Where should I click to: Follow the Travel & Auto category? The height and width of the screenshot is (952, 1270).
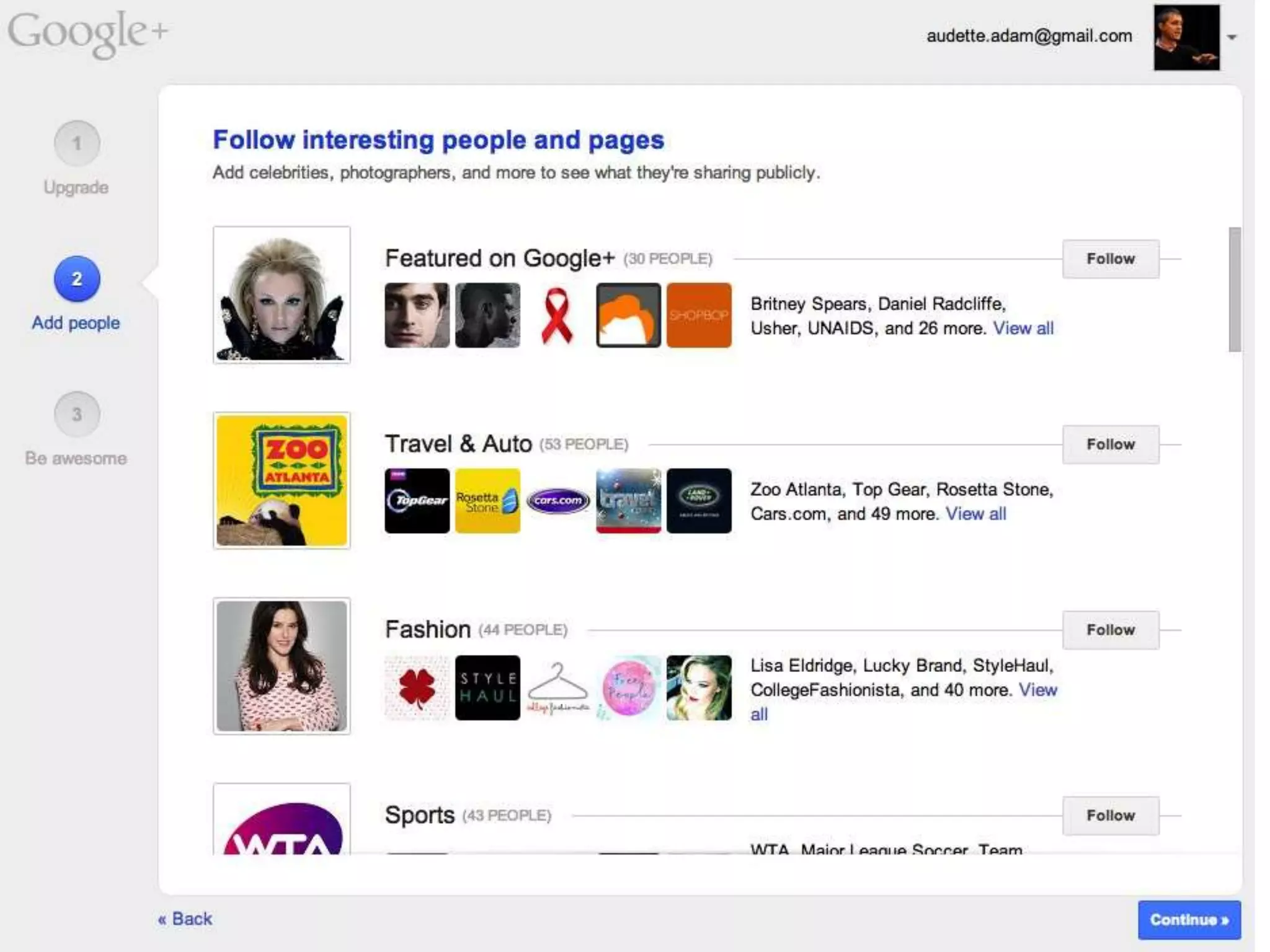pos(1110,444)
